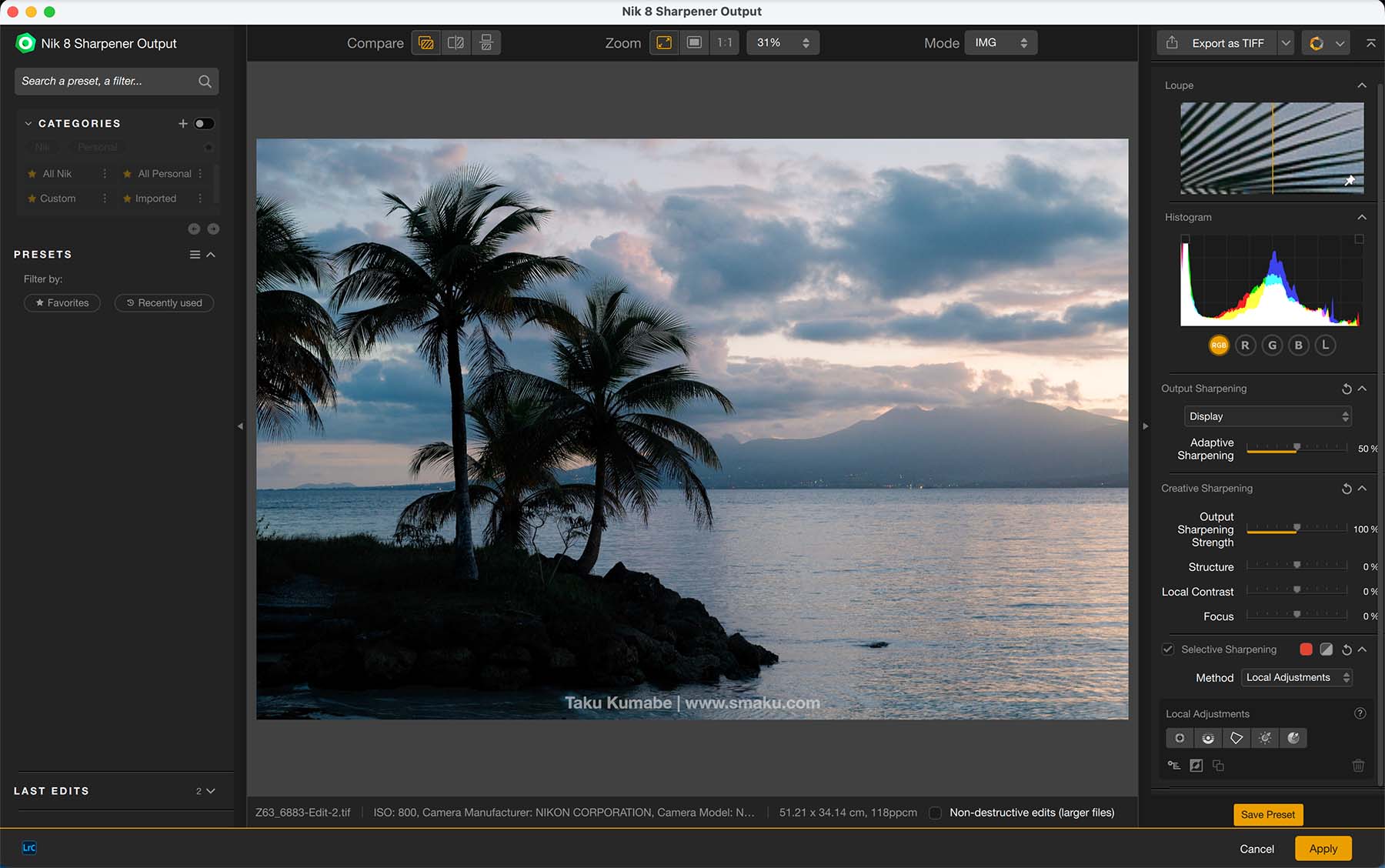1385x868 pixels.
Task: Toggle the Categories switch
Action: click(204, 124)
